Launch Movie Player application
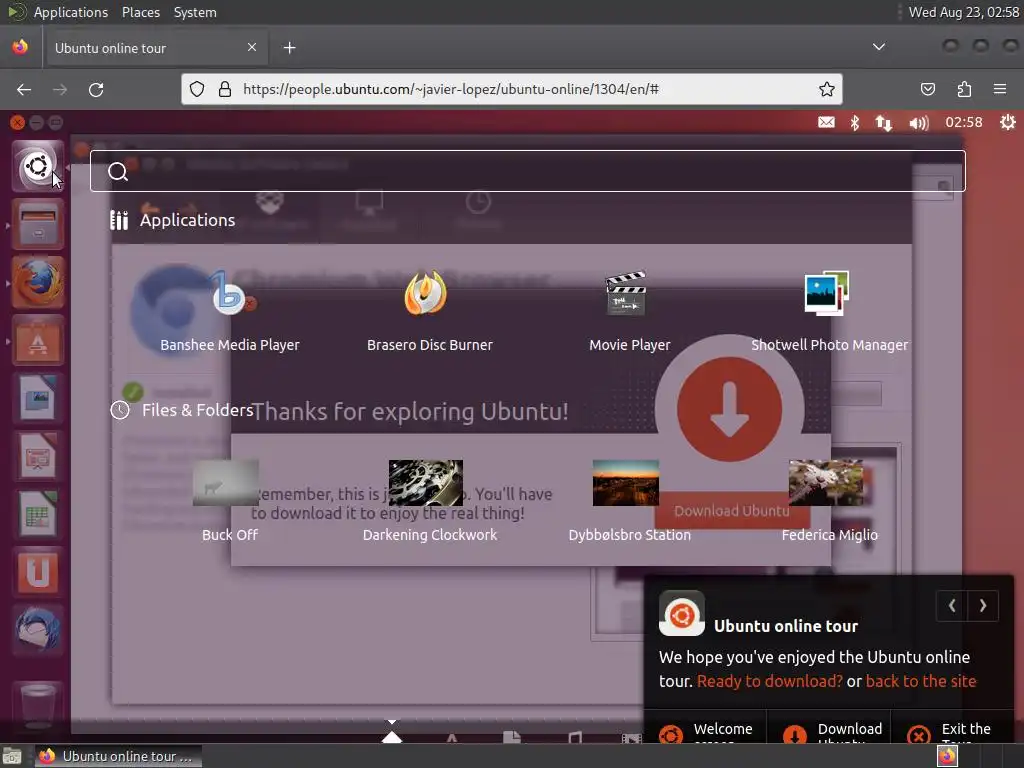This screenshot has width=1024, height=768. point(630,311)
